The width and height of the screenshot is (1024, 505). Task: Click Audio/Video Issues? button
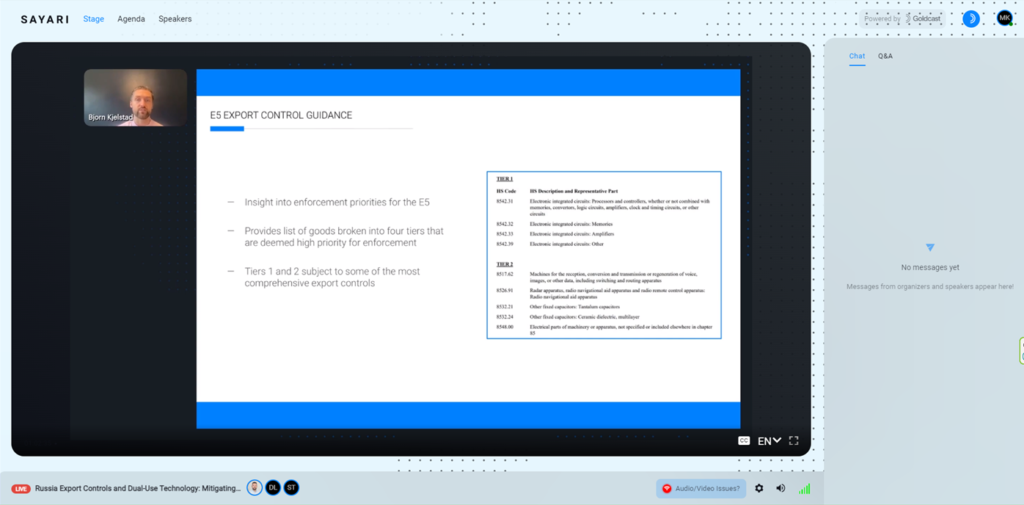(701, 488)
